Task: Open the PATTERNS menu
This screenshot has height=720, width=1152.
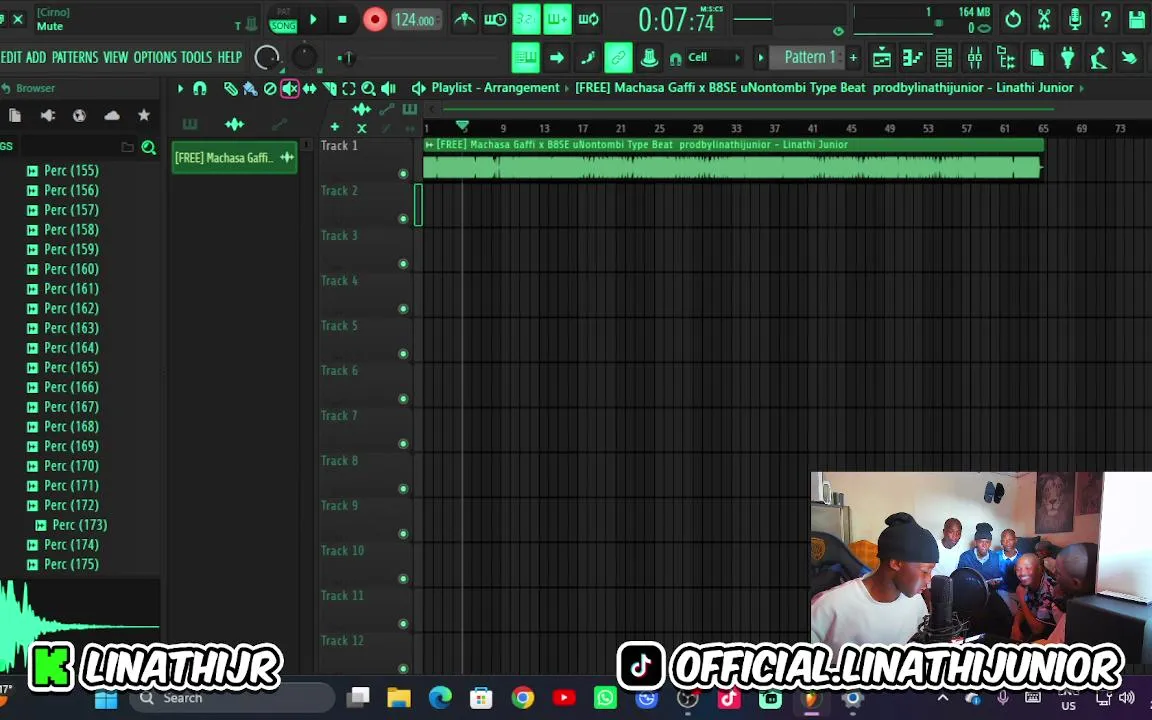Action: point(74,57)
